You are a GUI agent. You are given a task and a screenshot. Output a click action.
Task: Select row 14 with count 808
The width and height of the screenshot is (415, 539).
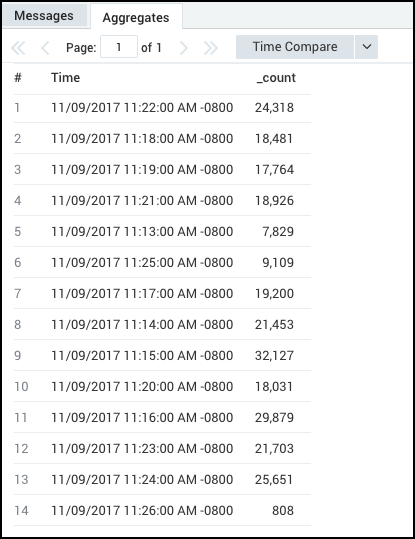162,510
